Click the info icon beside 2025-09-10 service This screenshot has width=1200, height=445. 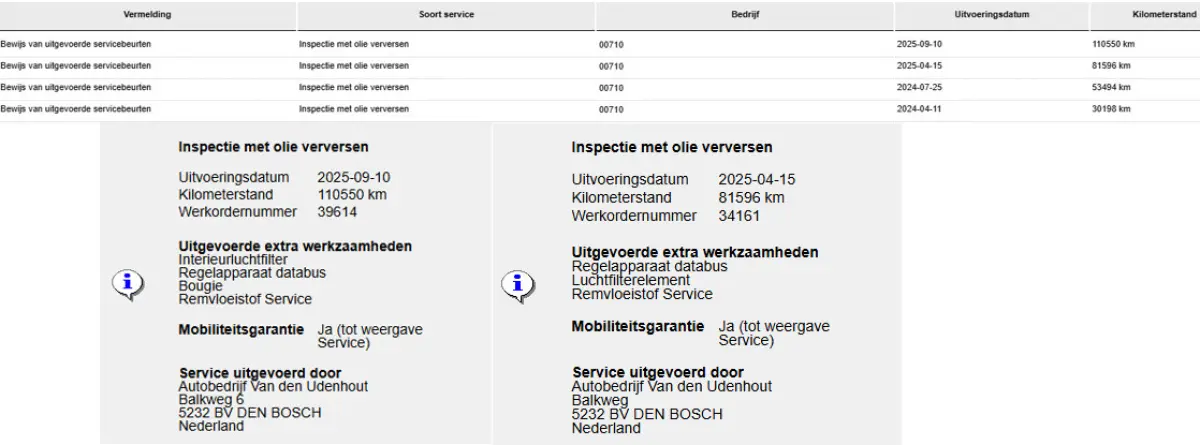127,285
